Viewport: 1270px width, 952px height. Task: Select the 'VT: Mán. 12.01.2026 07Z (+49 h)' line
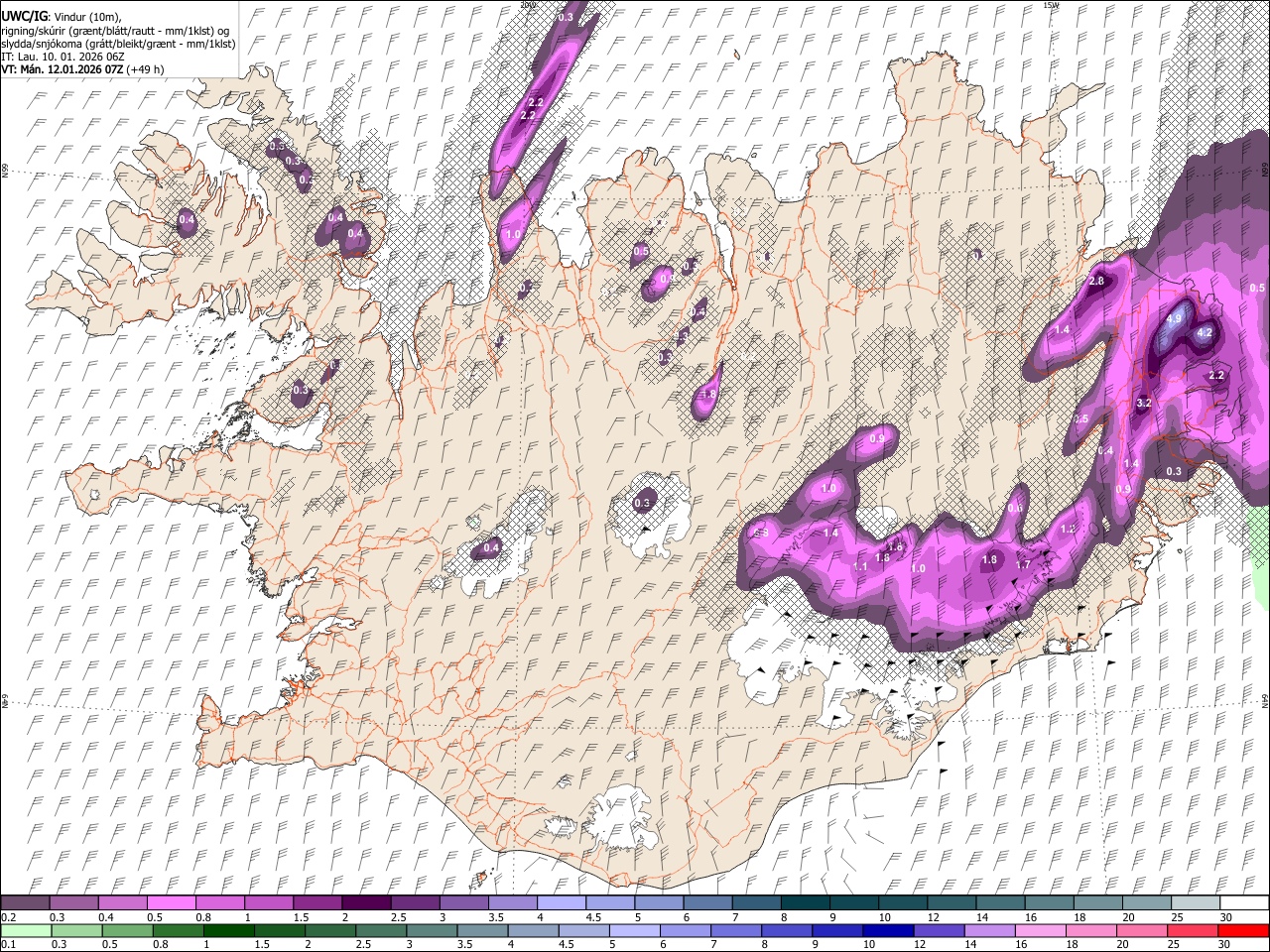pos(82,69)
